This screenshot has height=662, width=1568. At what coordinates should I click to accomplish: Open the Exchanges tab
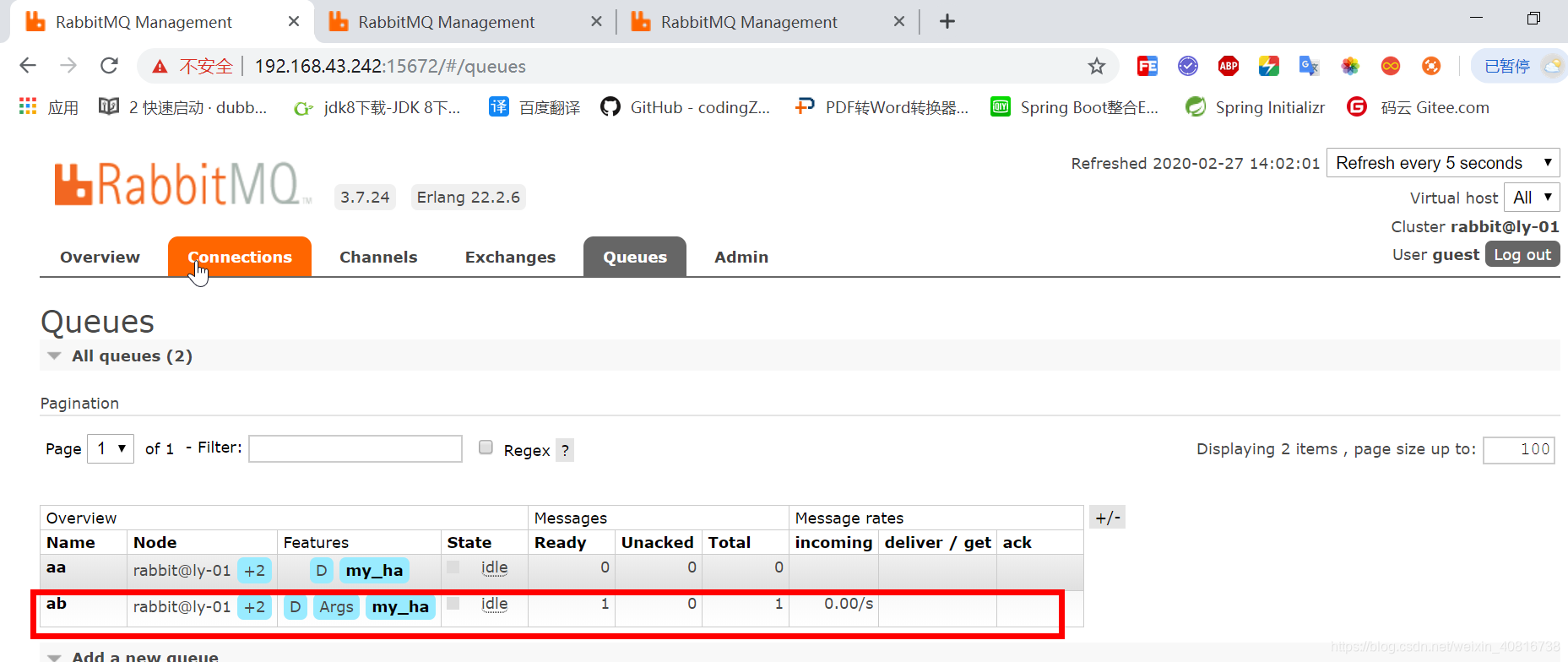(x=510, y=257)
